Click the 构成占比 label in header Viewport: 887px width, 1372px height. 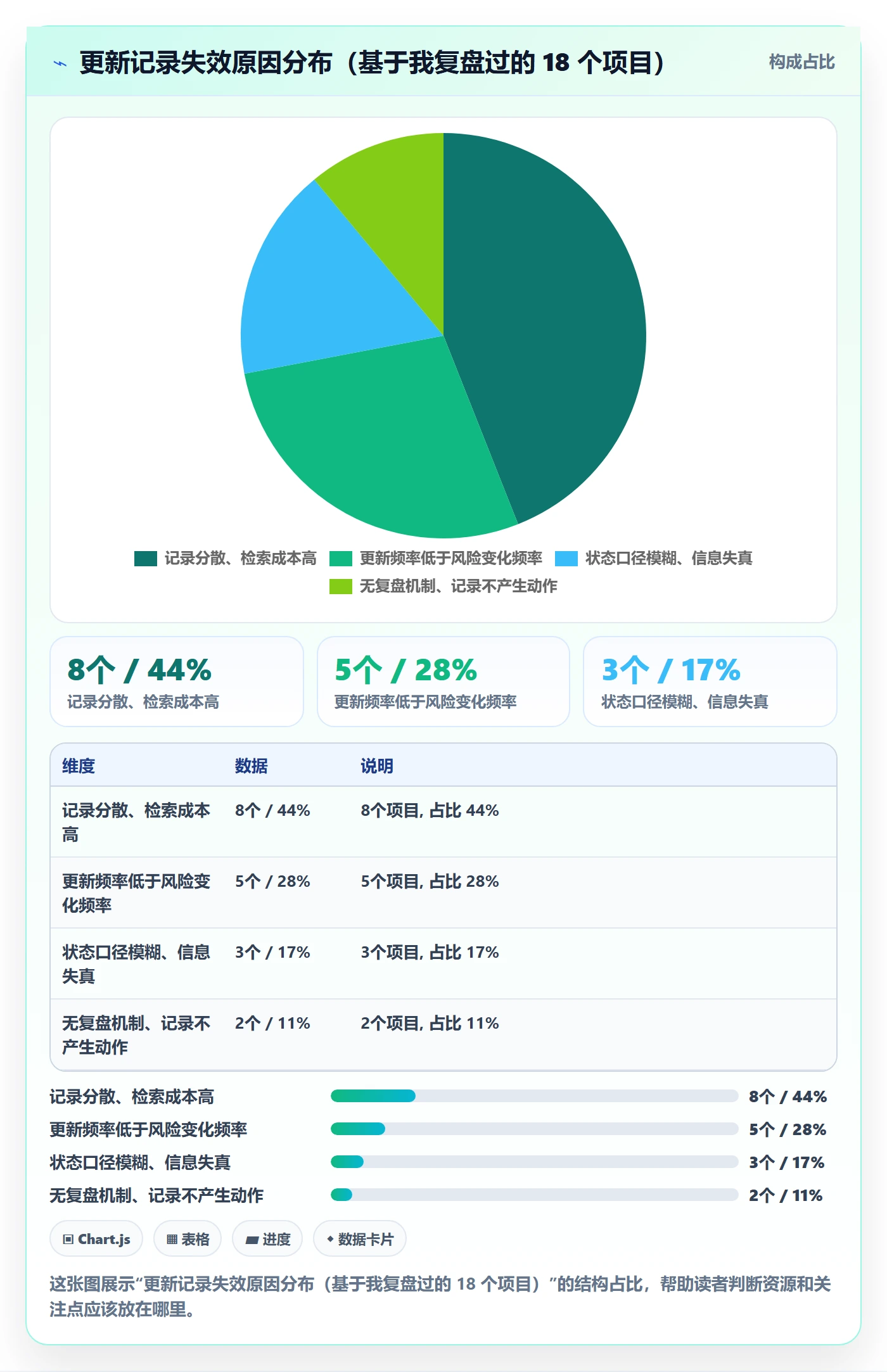coord(801,62)
